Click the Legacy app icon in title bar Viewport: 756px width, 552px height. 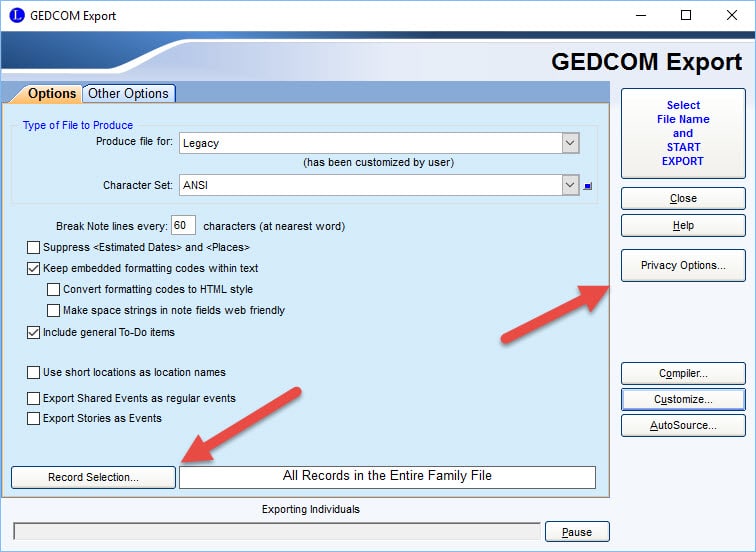click(x=15, y=15)
